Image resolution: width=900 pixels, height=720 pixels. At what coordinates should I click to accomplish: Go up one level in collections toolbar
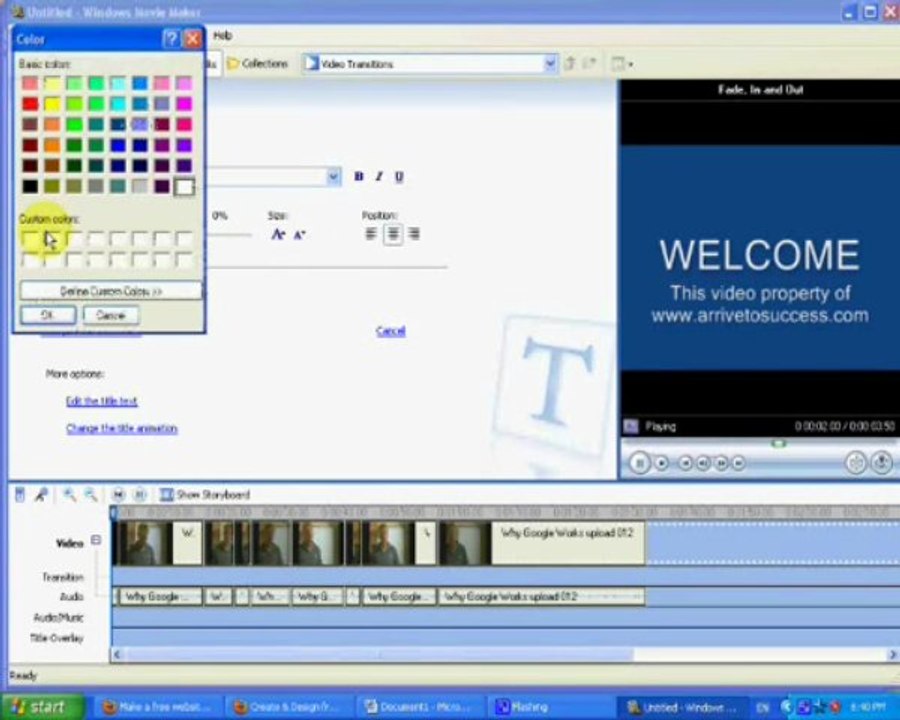point(569,63)
